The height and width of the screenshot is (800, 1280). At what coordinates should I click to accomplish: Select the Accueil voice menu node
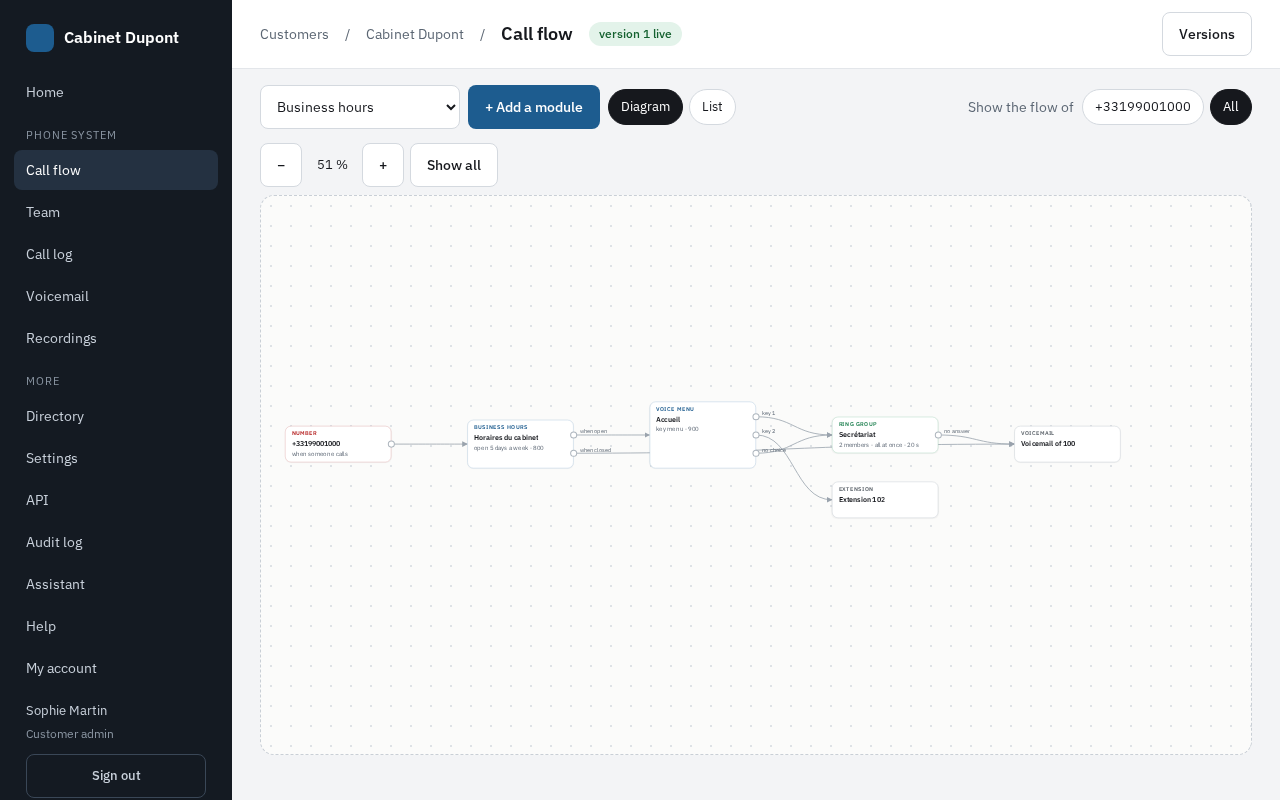(x=702, y=435)
